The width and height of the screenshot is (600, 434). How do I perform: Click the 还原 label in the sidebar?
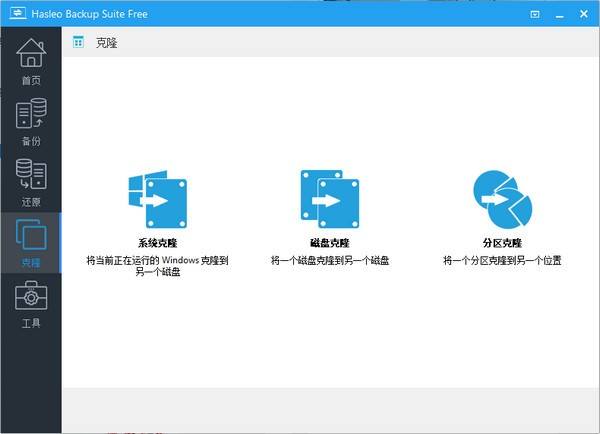[31, 201]
